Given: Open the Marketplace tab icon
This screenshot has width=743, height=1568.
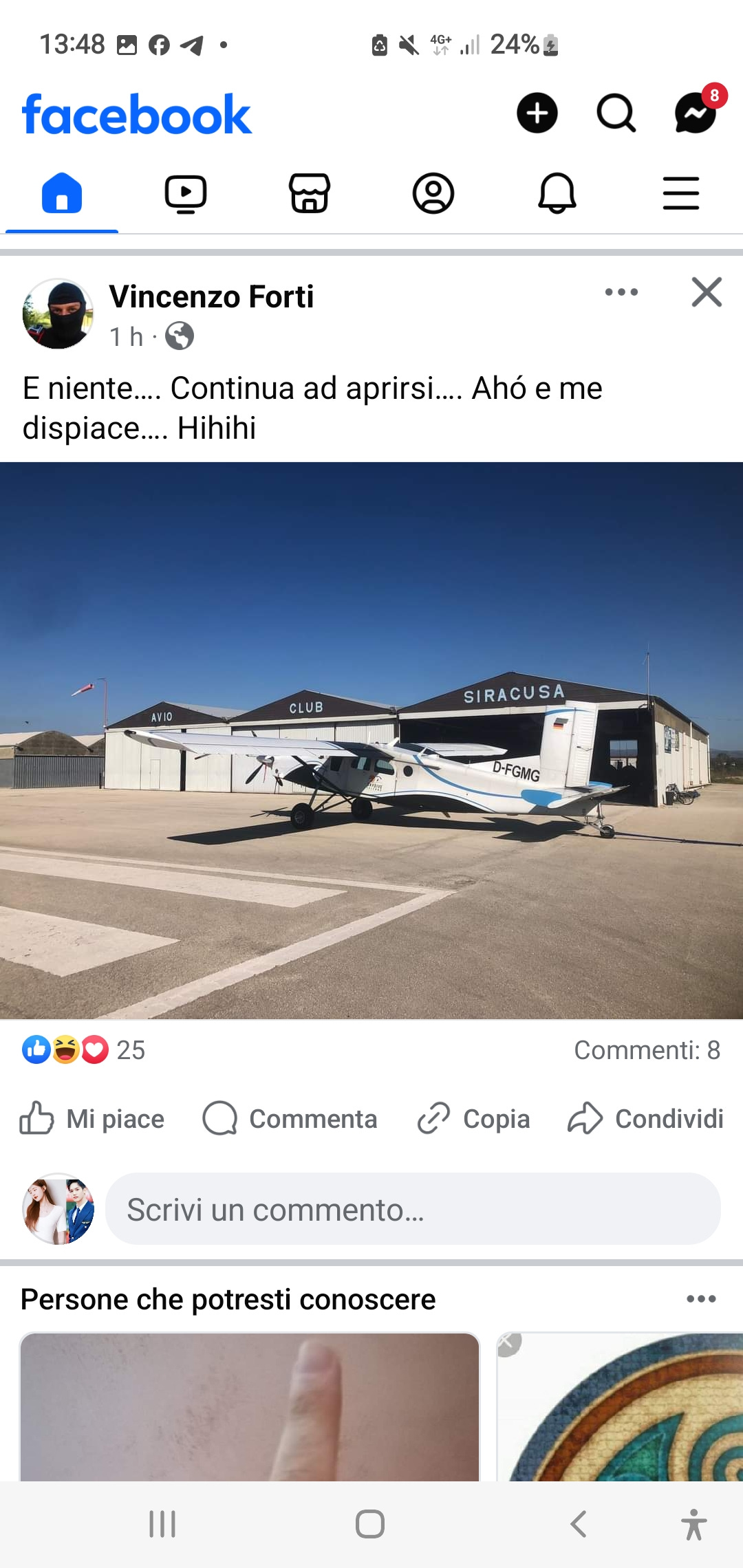Looking at the screenshot, I should pos(310,193).
